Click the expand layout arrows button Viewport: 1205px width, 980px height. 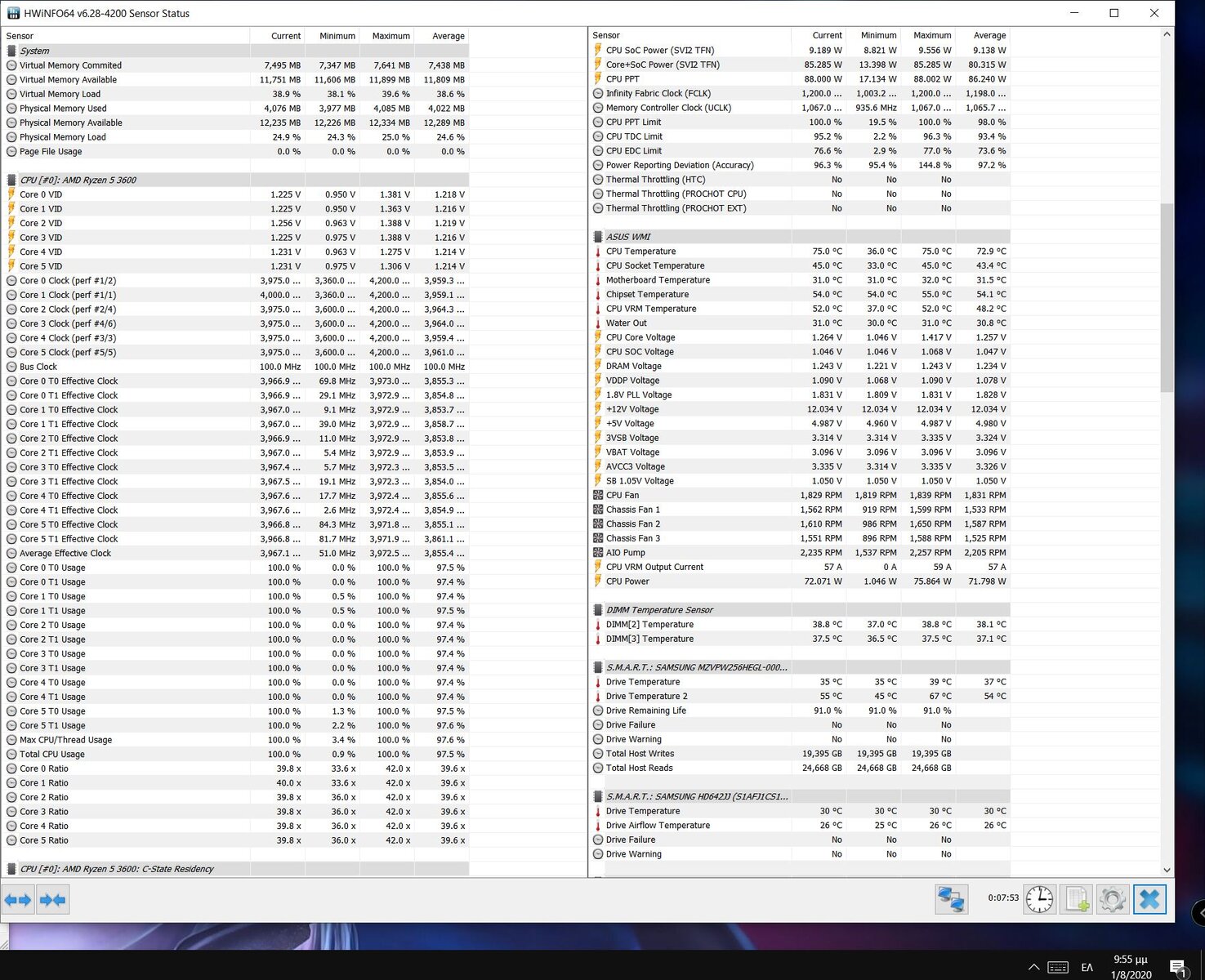[x=18, y=900]
